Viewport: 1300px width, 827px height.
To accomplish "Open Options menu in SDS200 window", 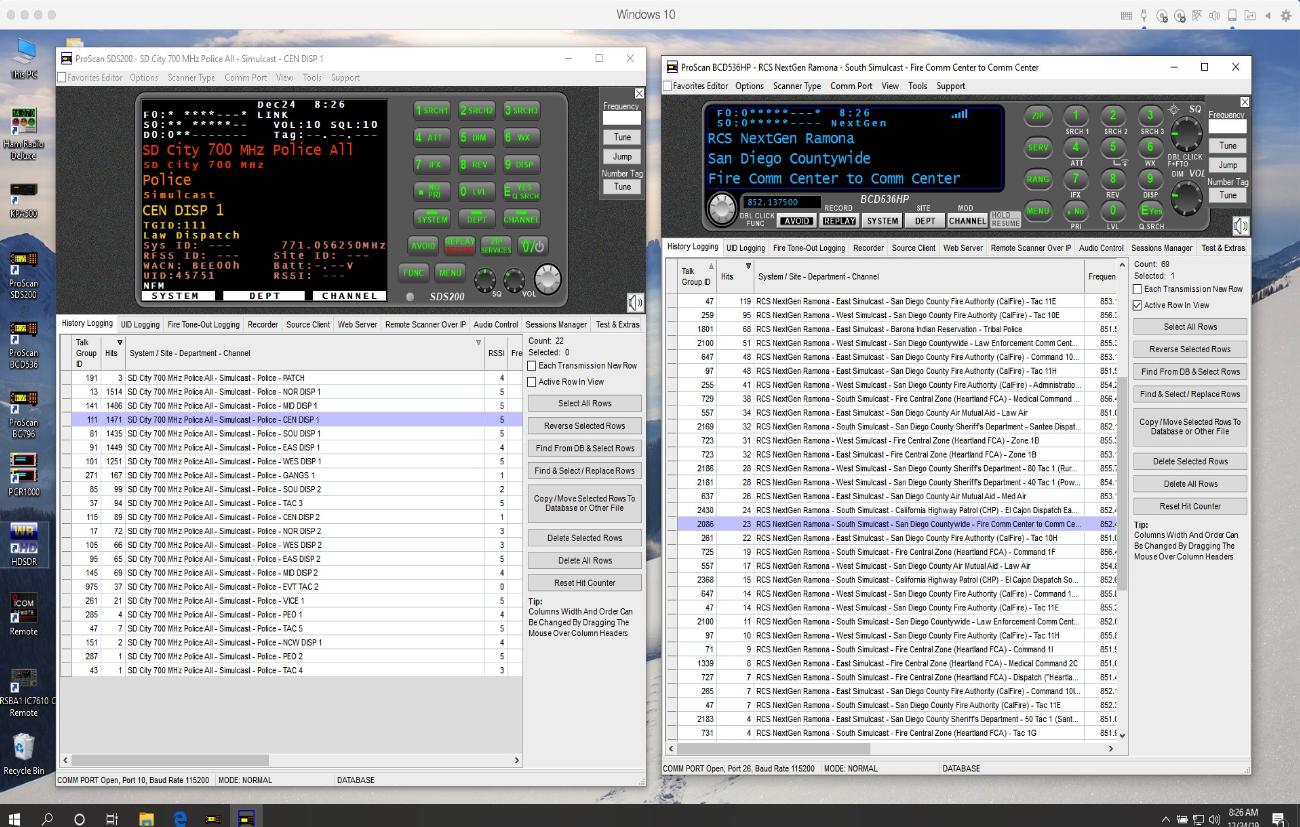I will (x=143, y=77).
